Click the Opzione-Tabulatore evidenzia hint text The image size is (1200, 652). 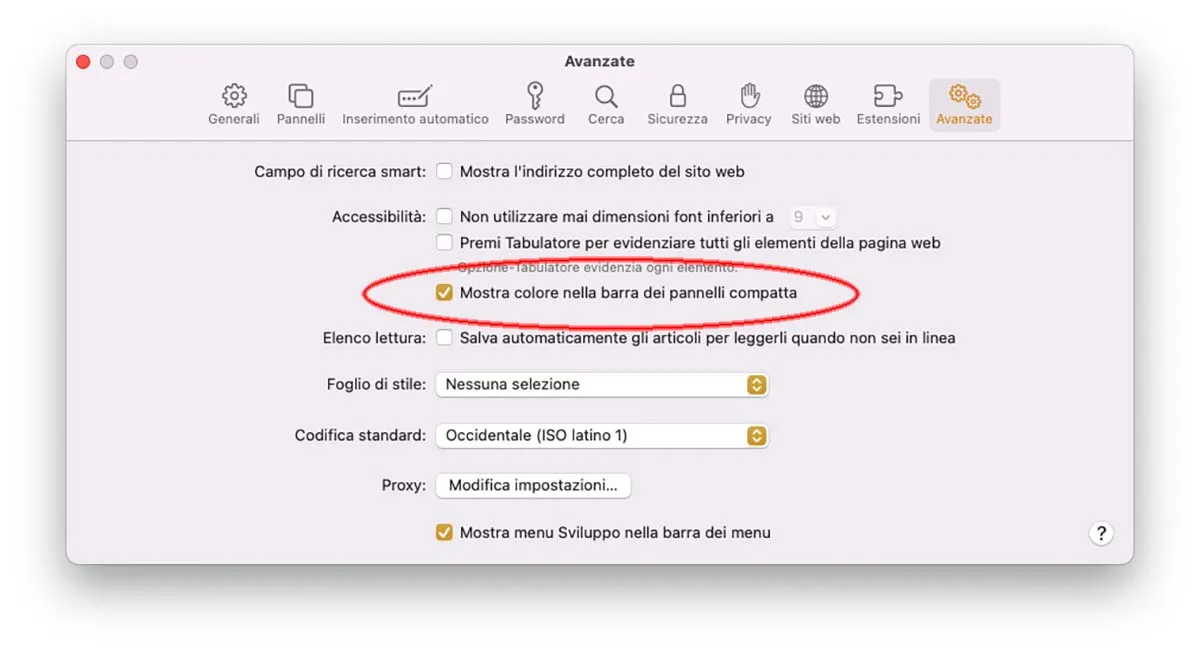(x=598, y=267)
